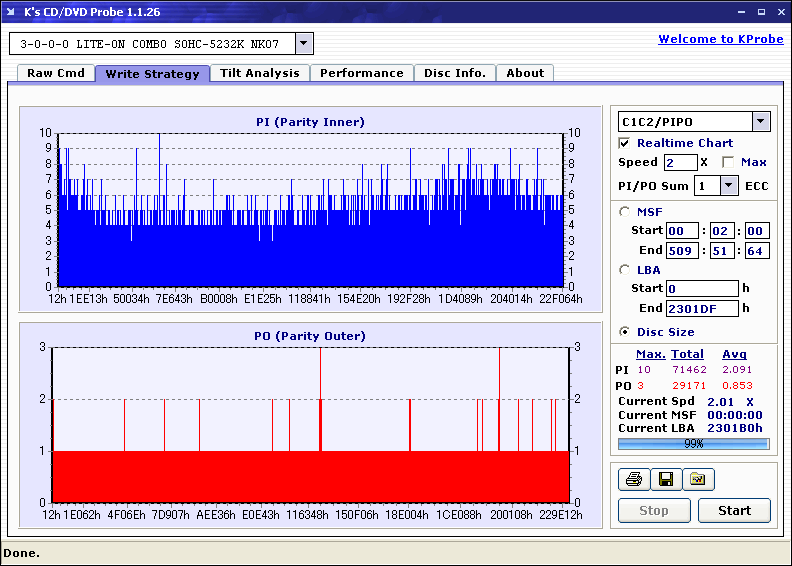Expand the C1C2/PIPO test type dropdown
The width and height of the screenshot is (792, 566).
click(x=760, y=122)
